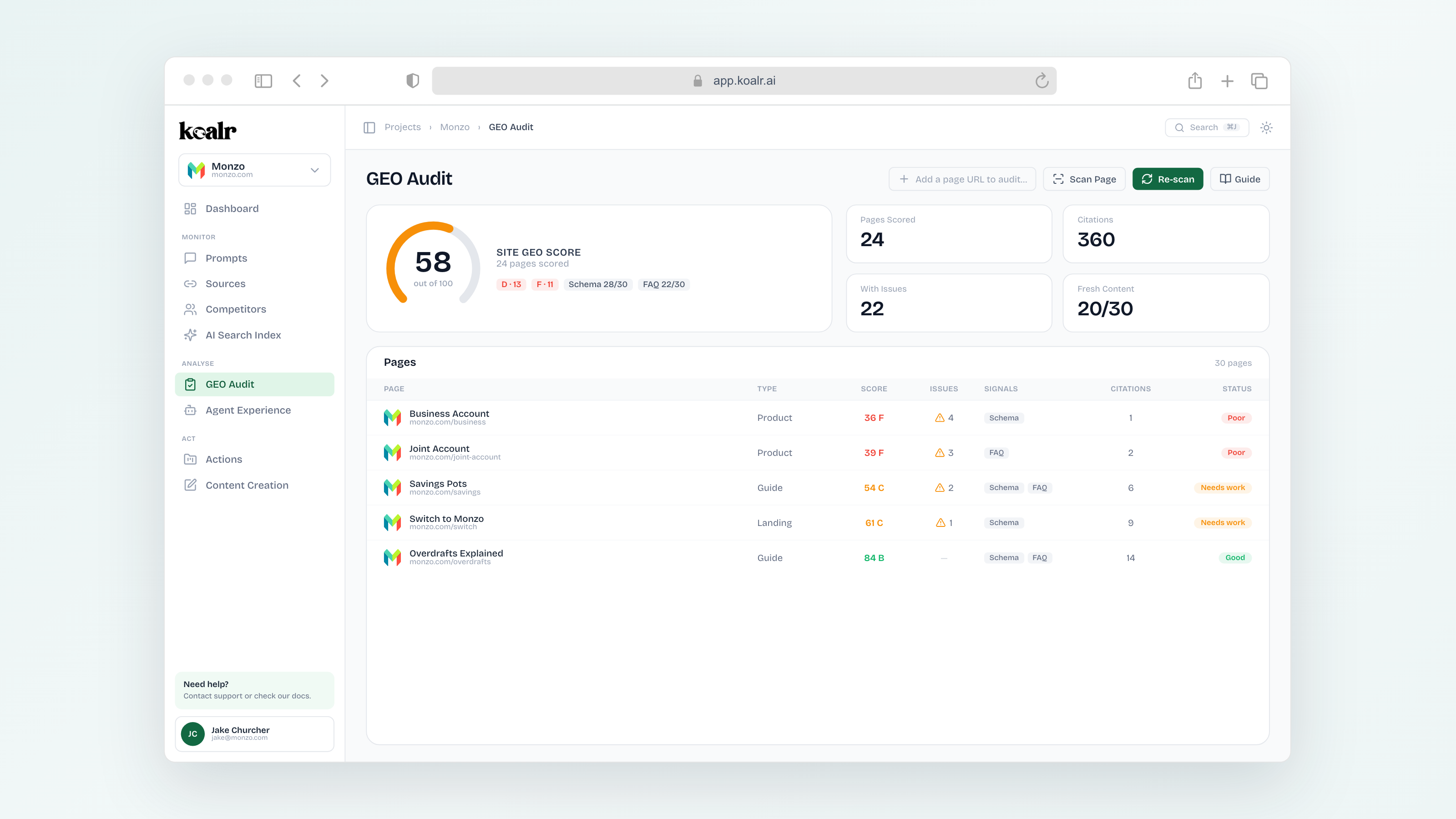Click the Actions folder icon
1456x819 pixels.
click(190, 460)
